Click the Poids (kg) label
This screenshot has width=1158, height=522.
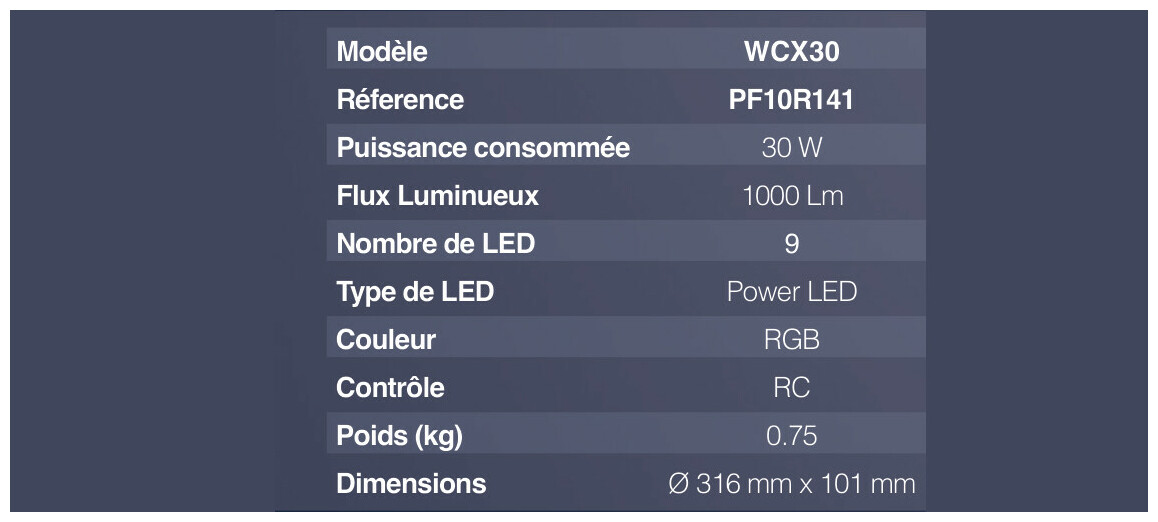399,435
